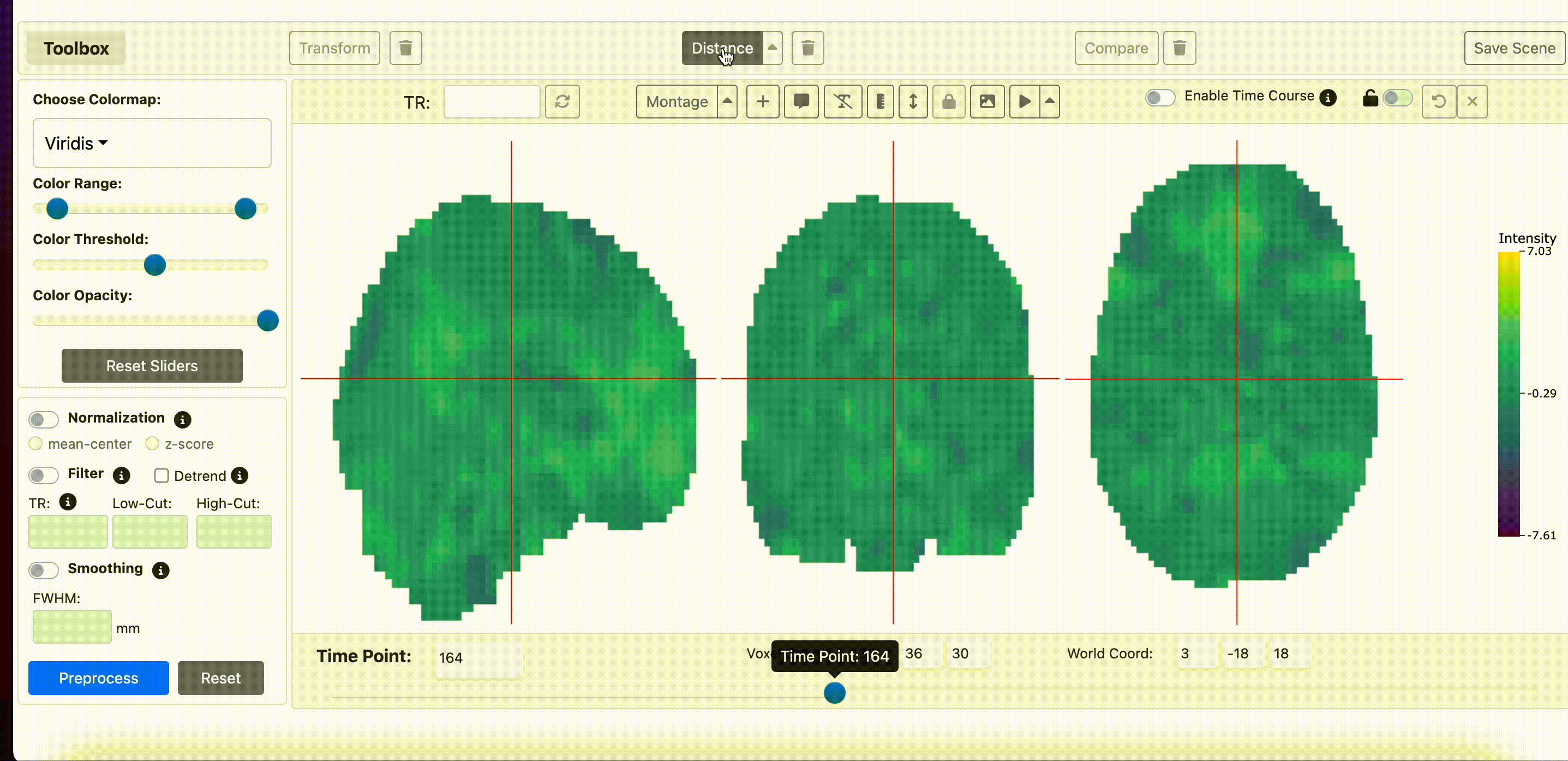1568x761 pixels.
Task: Click the ruler colorbar toolbar icon
Action: [880, 101]
